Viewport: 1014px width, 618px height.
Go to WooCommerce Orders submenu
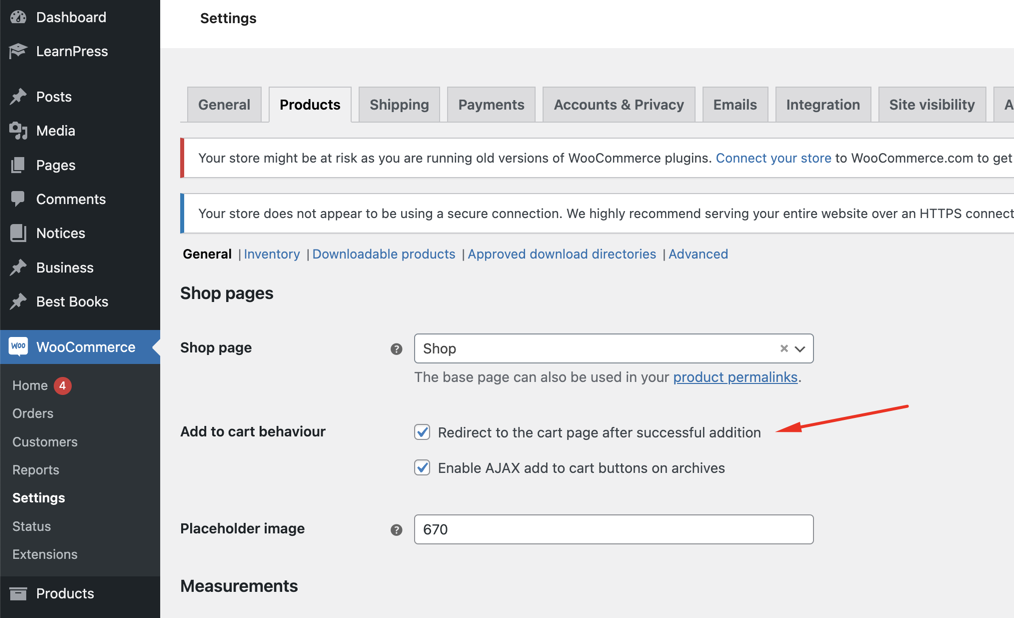(33, 414)
